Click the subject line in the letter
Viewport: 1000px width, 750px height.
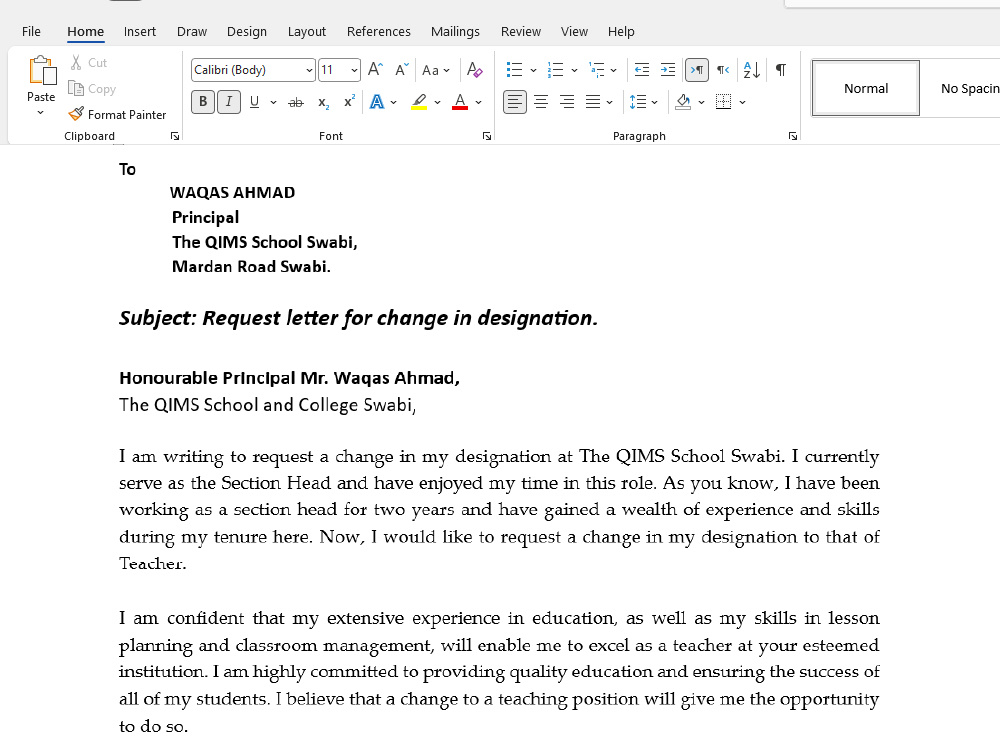point(358,318)
